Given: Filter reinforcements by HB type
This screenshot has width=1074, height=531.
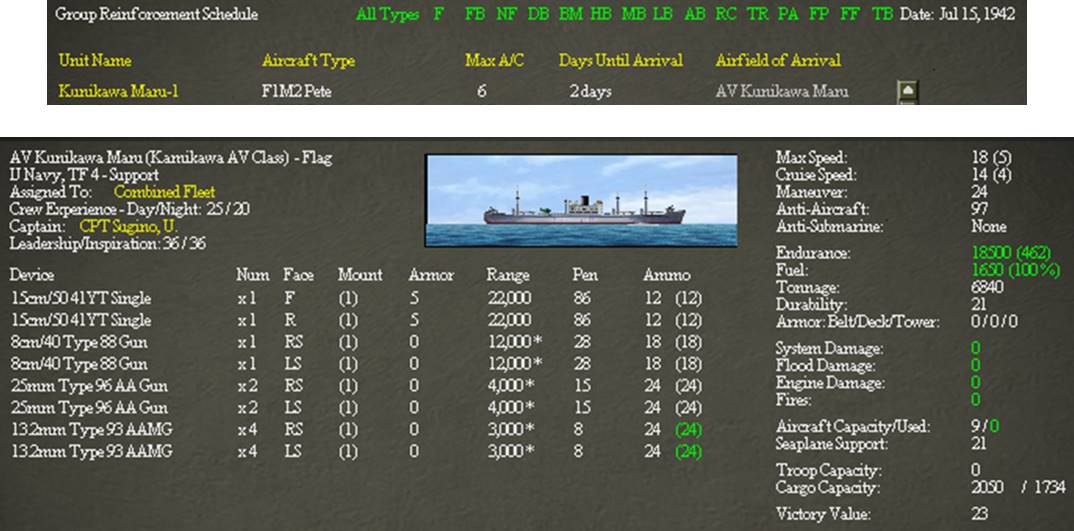Looking at the screenshot, I should (x=601, y=14).
